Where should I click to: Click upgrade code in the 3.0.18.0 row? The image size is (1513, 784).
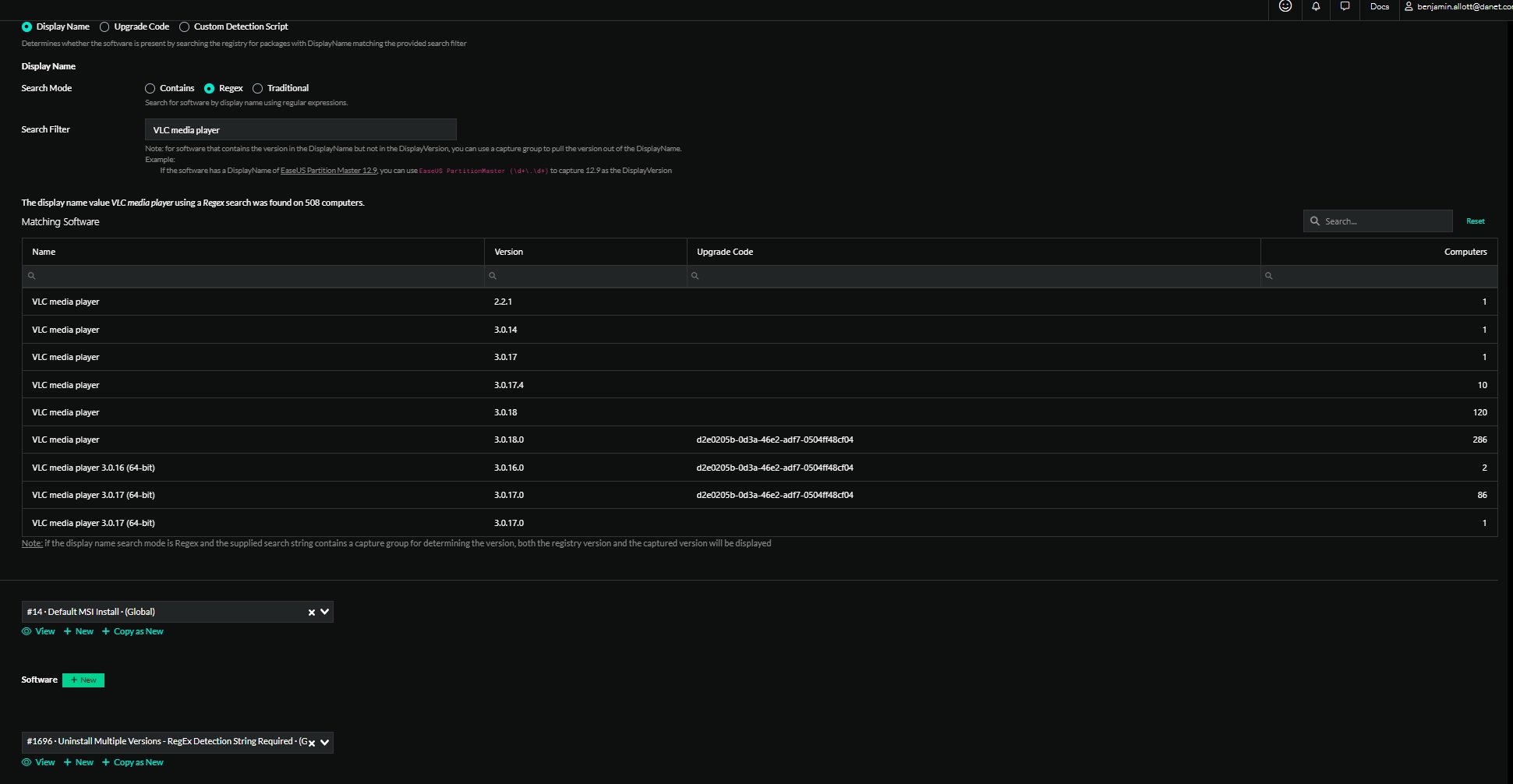tap(775, 440)
